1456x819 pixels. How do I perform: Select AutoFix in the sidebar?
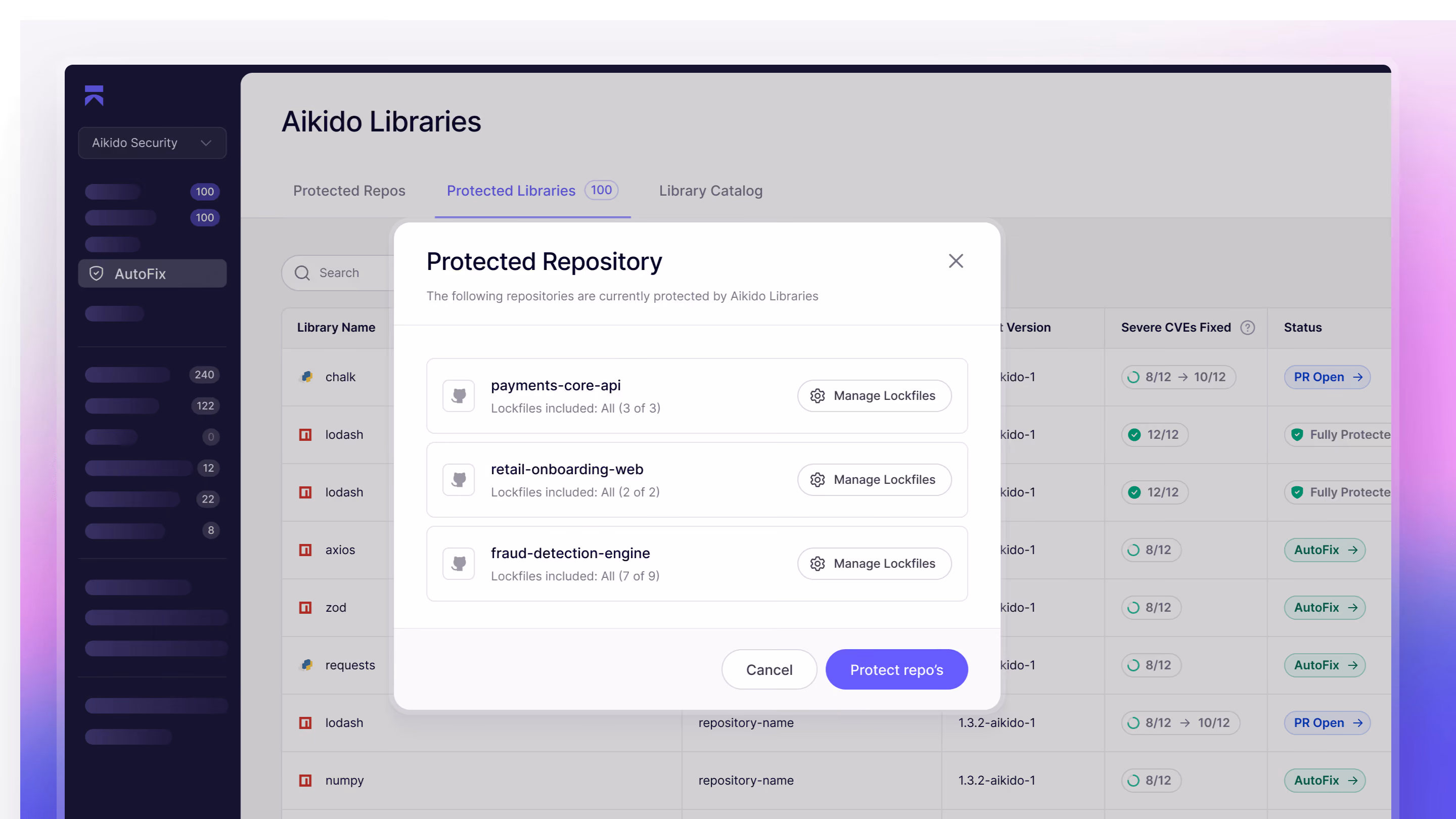click(152, 274)
